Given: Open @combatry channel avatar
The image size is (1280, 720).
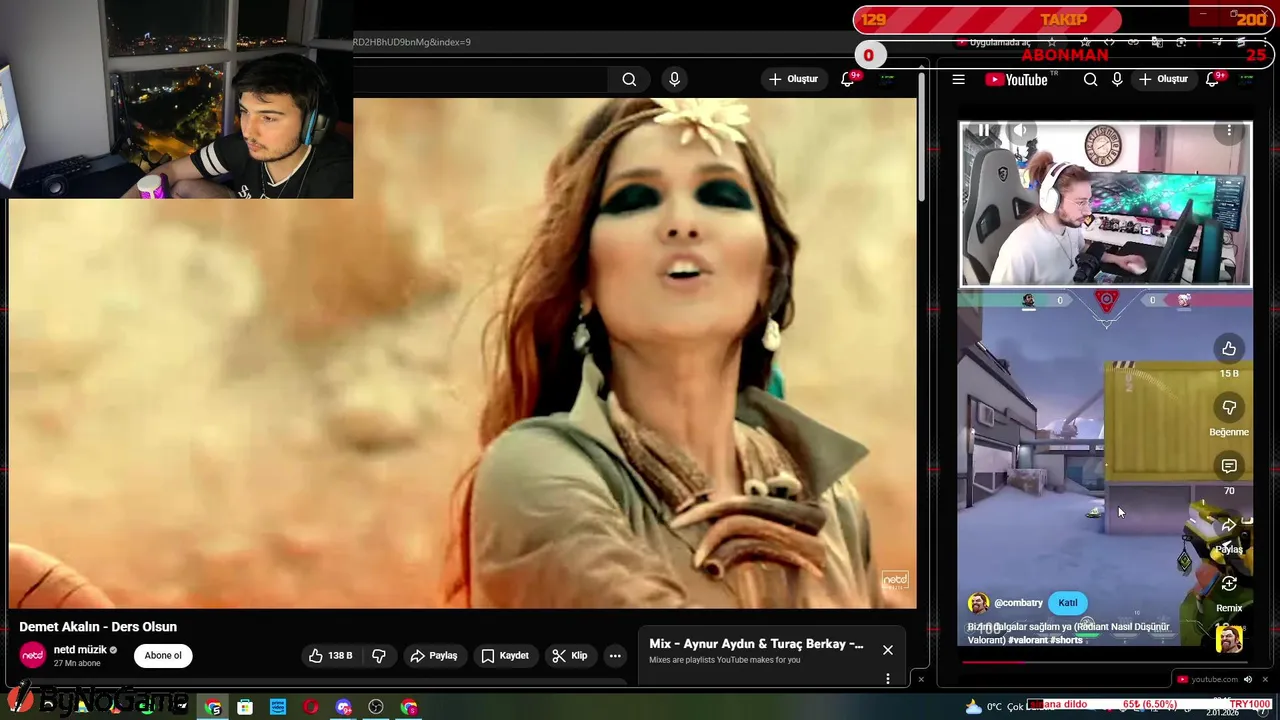Looking at the screenshot, I should click(978, 603).
